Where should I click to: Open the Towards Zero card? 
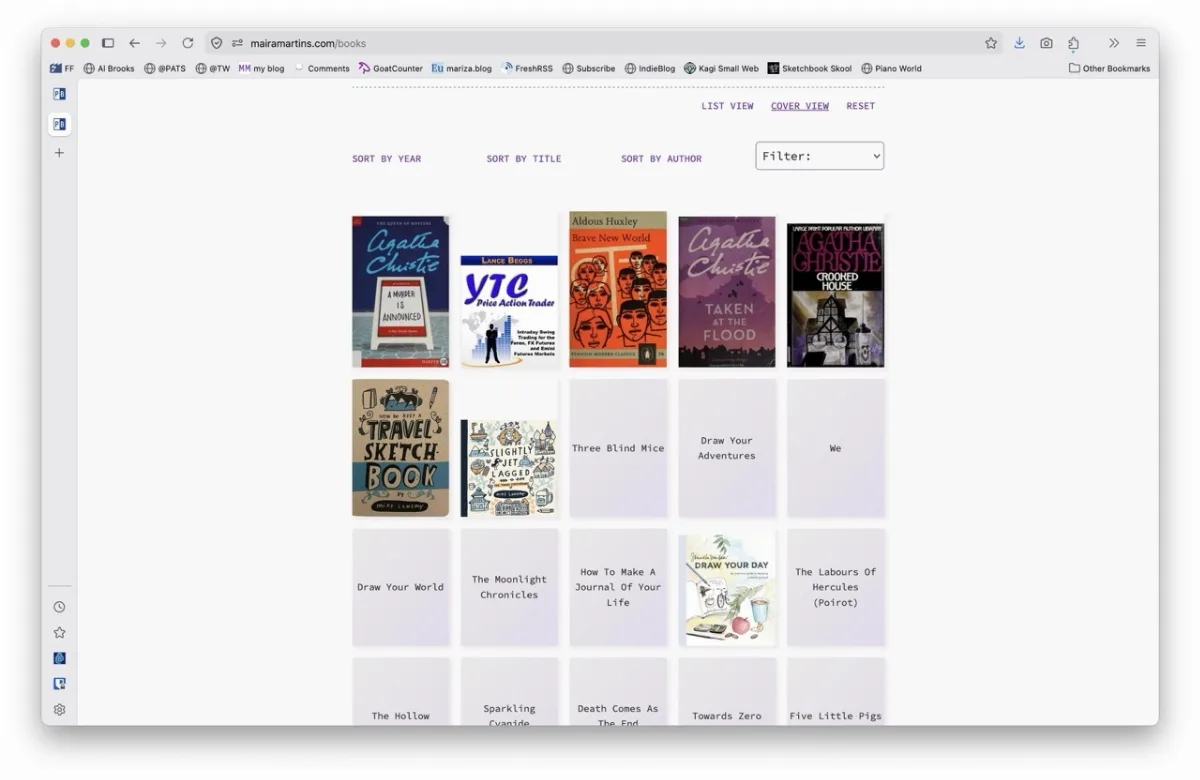727,691
